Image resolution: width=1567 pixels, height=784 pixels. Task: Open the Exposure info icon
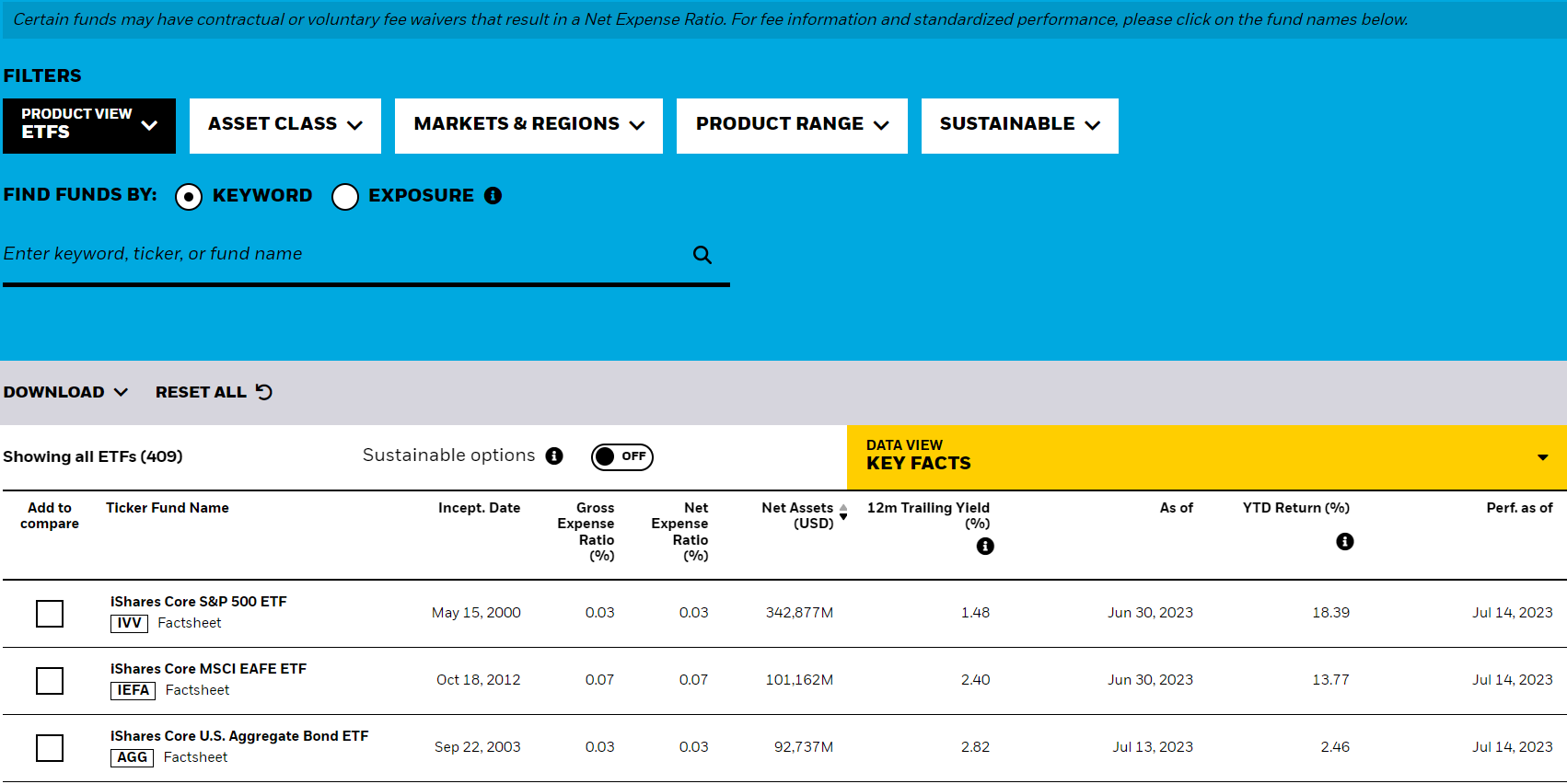tap(493, 195)
